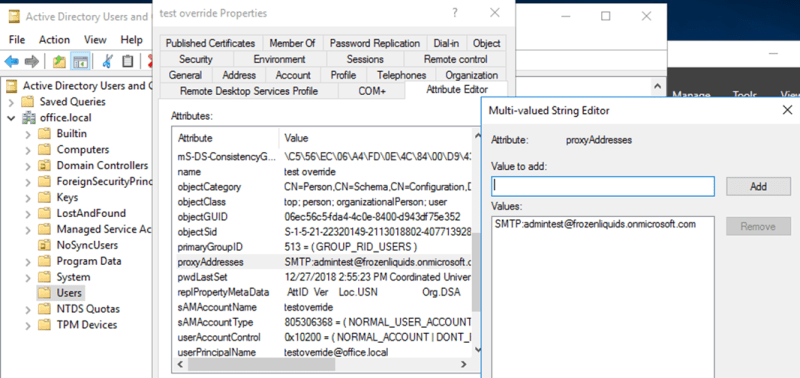Collapse the office.local domain node

coord(11,118)
